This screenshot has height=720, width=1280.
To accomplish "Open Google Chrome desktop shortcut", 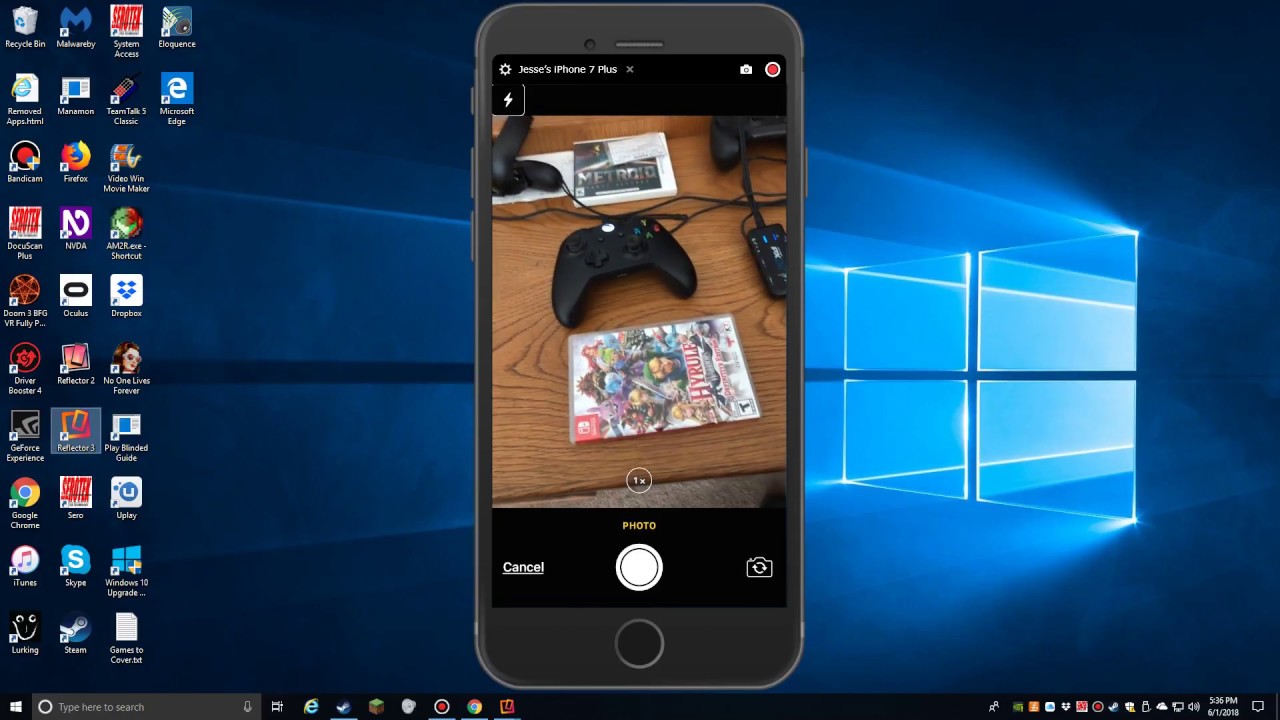I will tap(25, 502).
